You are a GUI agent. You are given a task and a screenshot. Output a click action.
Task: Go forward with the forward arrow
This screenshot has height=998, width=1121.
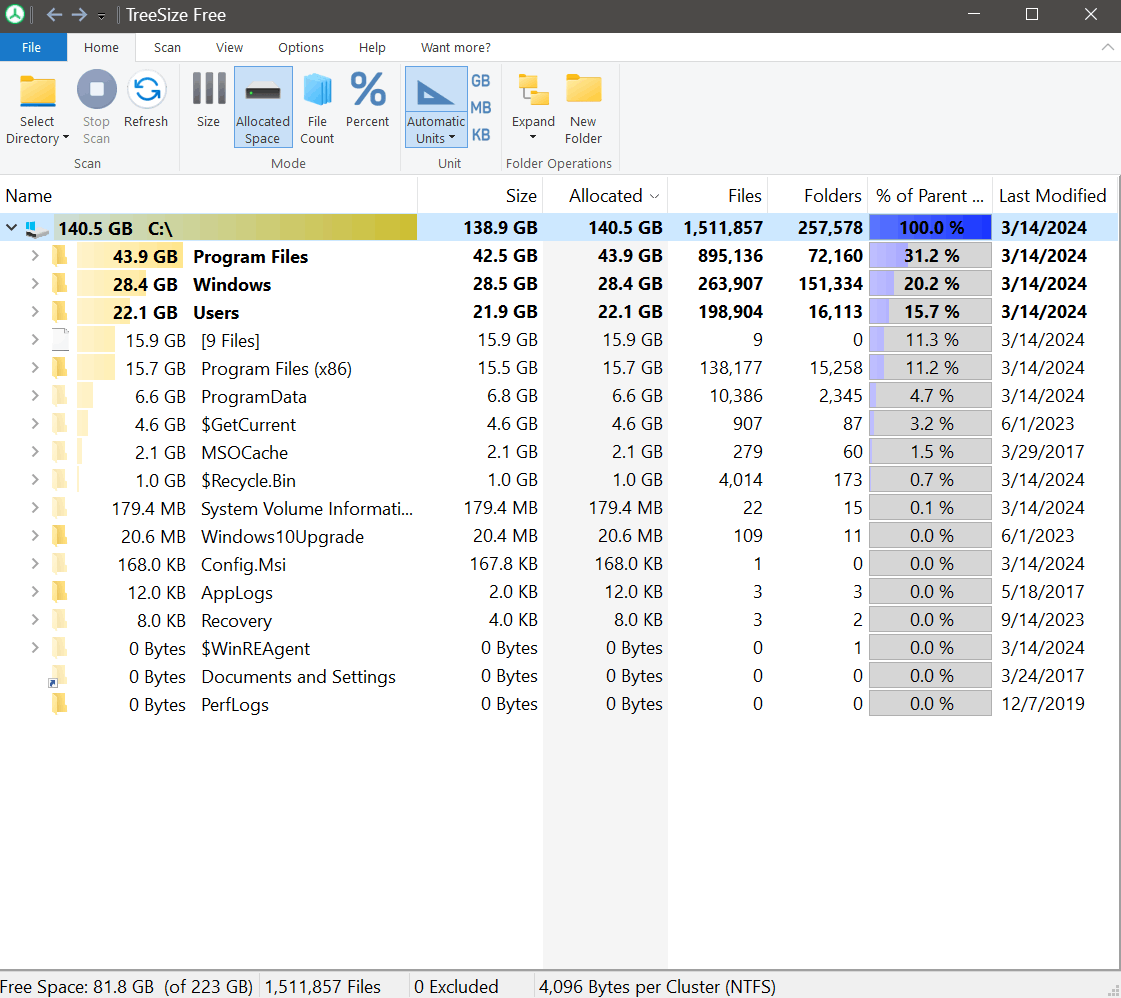pyautogui.click(x=79, y=14)
